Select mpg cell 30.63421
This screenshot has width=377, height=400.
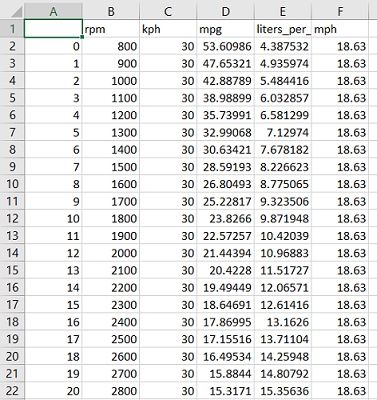tap(226, 149)
